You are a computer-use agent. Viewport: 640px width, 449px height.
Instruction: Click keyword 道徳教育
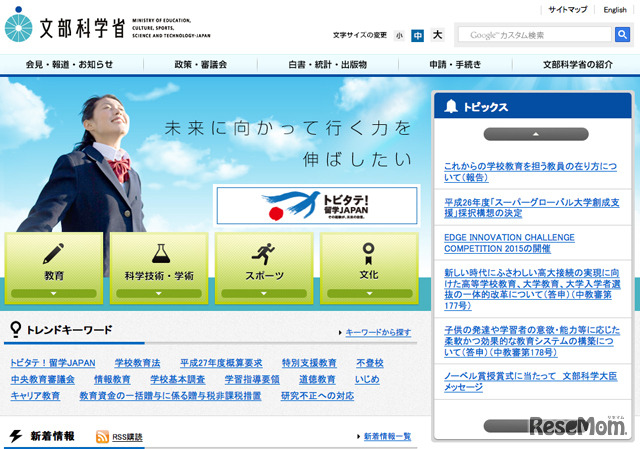[317, 379]
